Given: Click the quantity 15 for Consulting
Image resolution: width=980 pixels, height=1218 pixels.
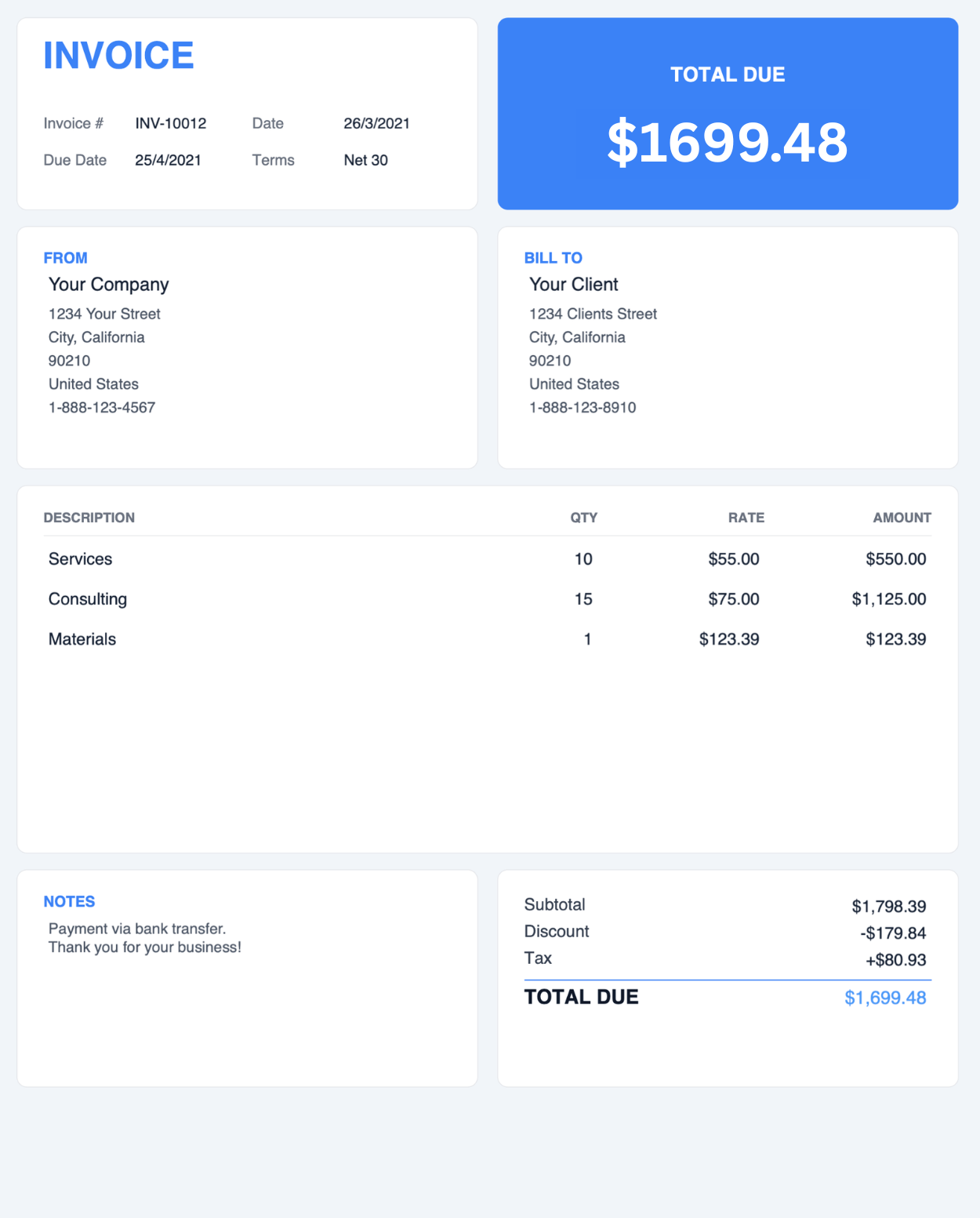Looking at the screenshot, I should click(583, 599).
